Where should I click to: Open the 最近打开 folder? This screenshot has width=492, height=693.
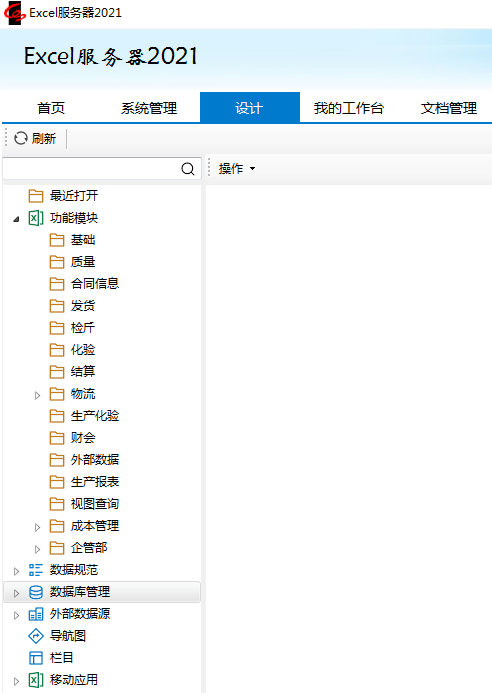point(63,195)
